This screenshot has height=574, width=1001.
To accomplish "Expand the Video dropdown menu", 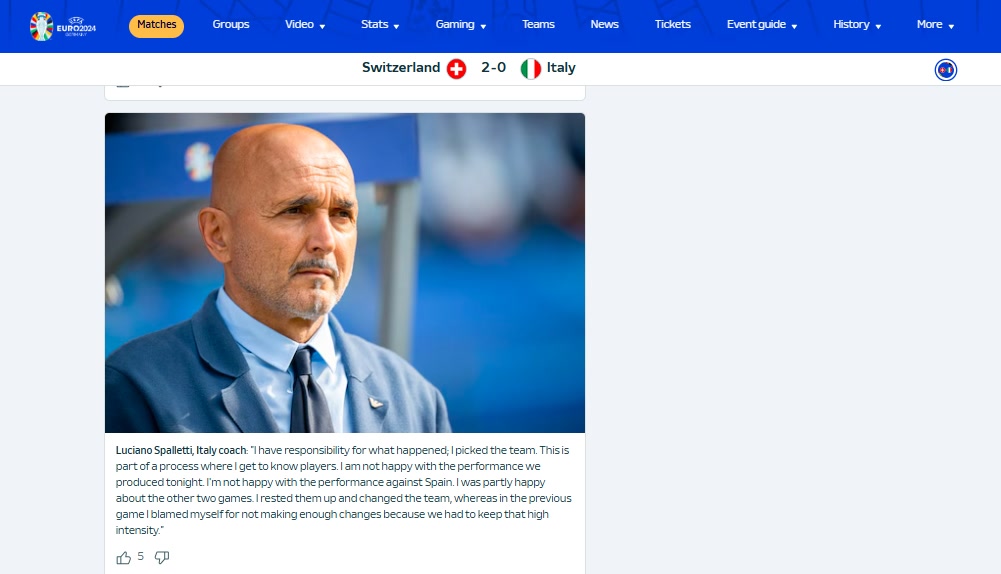I will point(305,25).
